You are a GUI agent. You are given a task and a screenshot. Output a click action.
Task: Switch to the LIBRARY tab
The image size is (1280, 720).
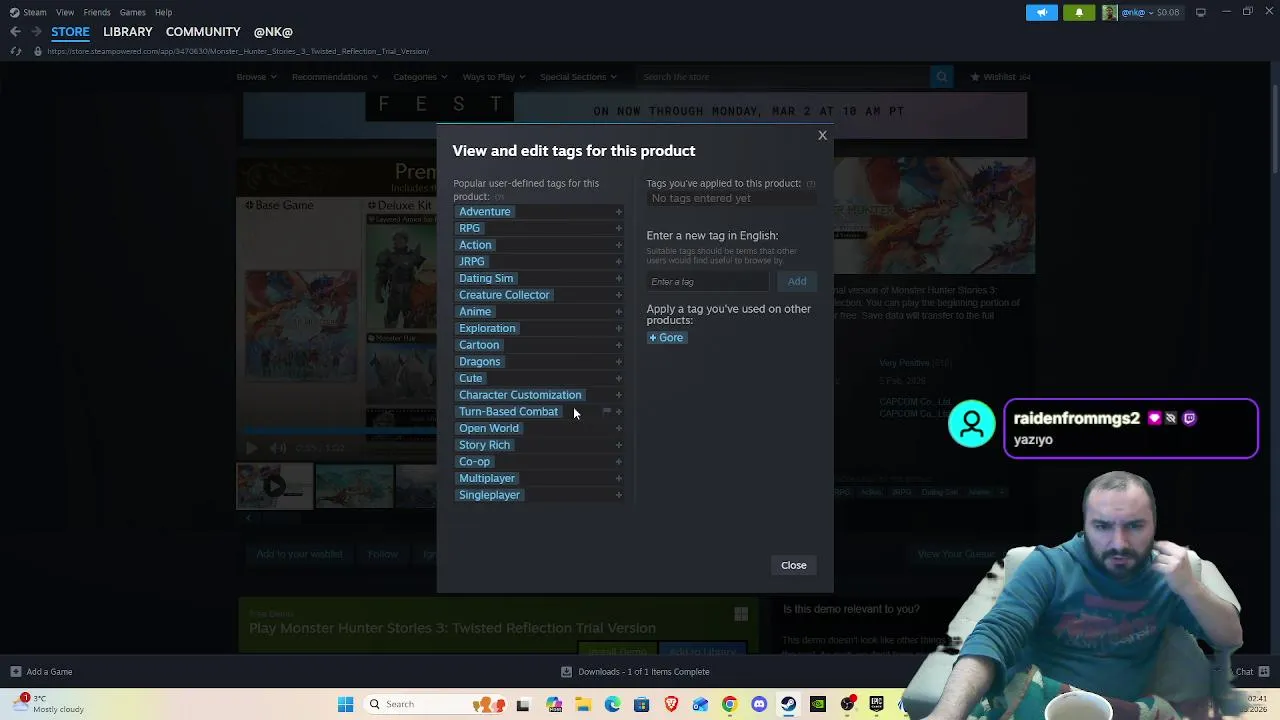click(128, 32)
